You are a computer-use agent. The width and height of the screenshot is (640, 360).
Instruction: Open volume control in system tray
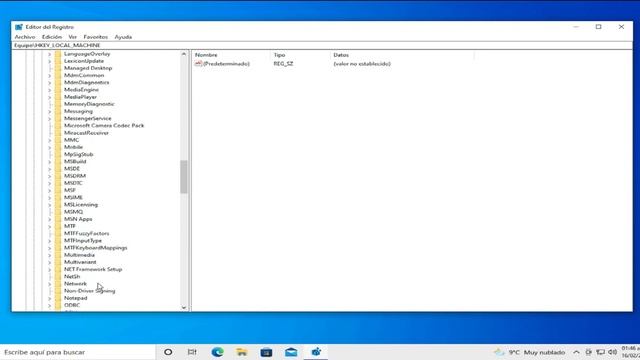(613, 352)
